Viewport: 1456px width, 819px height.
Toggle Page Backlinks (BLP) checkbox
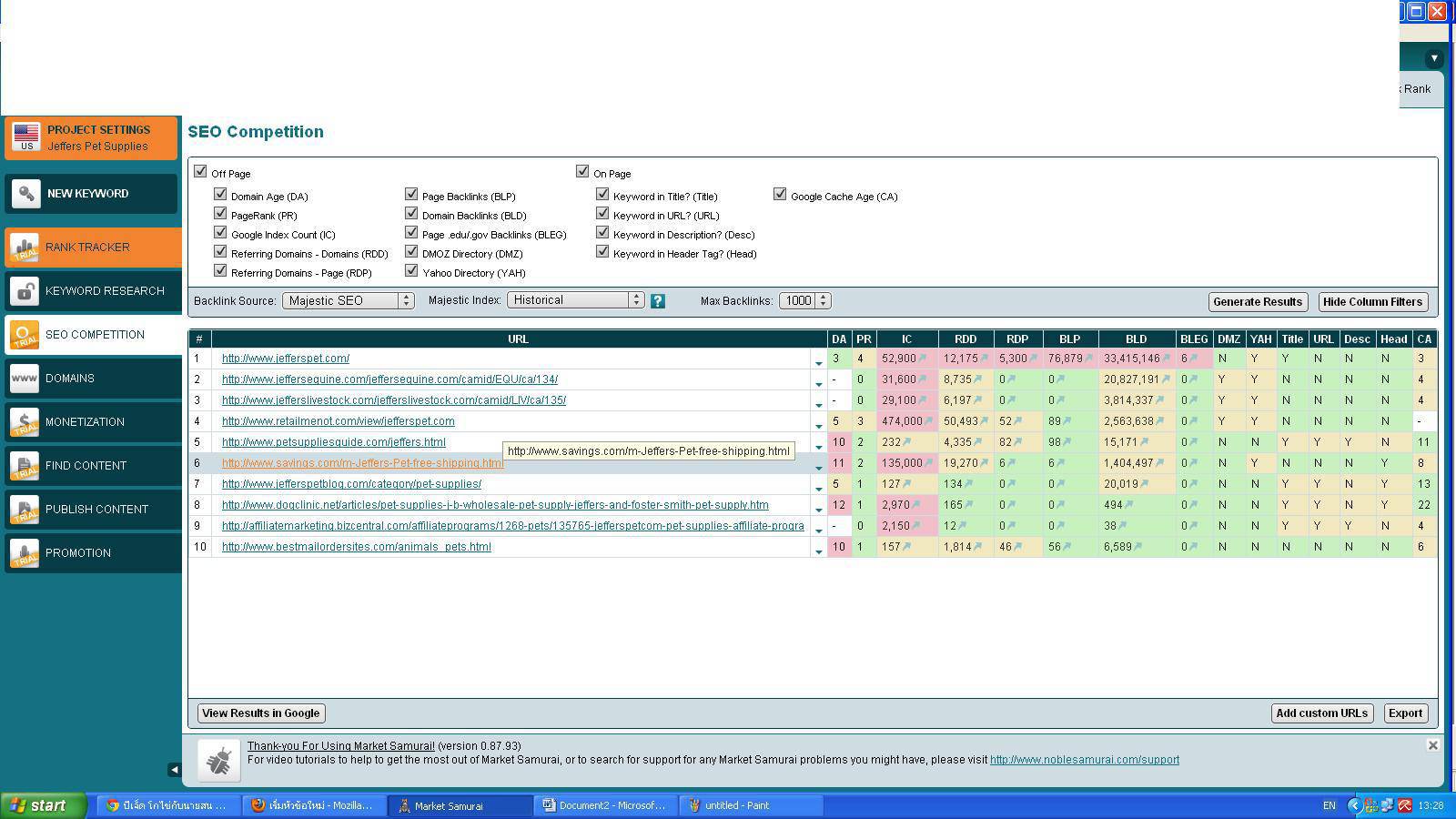click(411, 194)
